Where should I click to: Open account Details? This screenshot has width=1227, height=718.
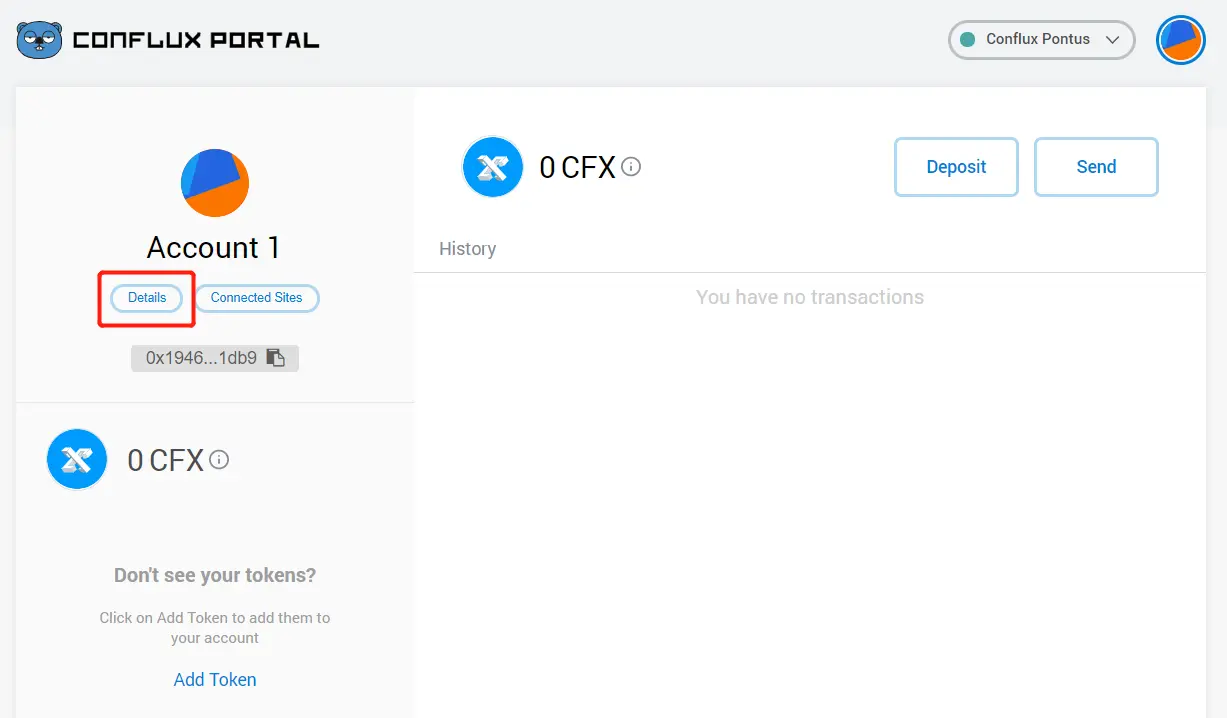(147, 298)
